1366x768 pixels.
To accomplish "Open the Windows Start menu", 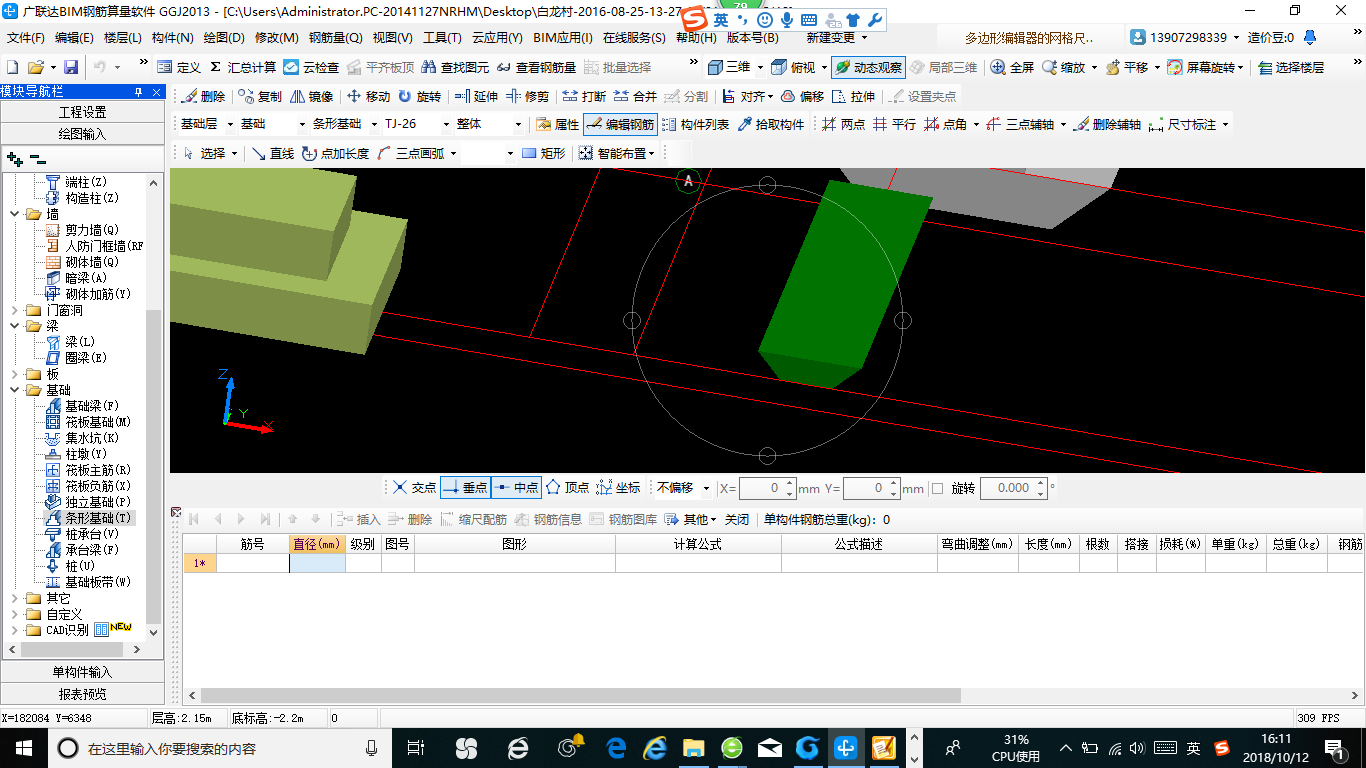I will (x=22, y=747).
